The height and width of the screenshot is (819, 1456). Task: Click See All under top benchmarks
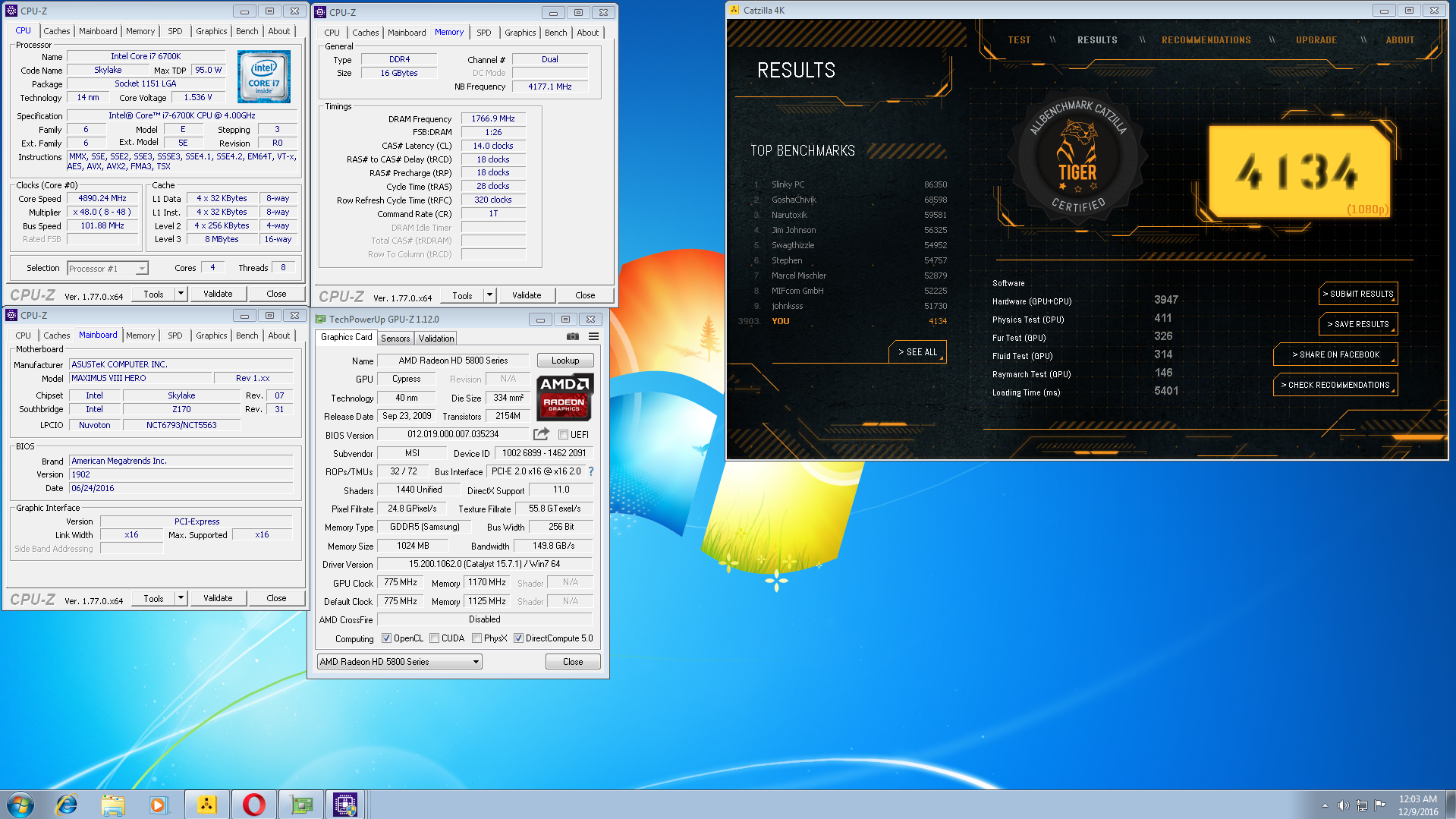[x=917, y=352]
